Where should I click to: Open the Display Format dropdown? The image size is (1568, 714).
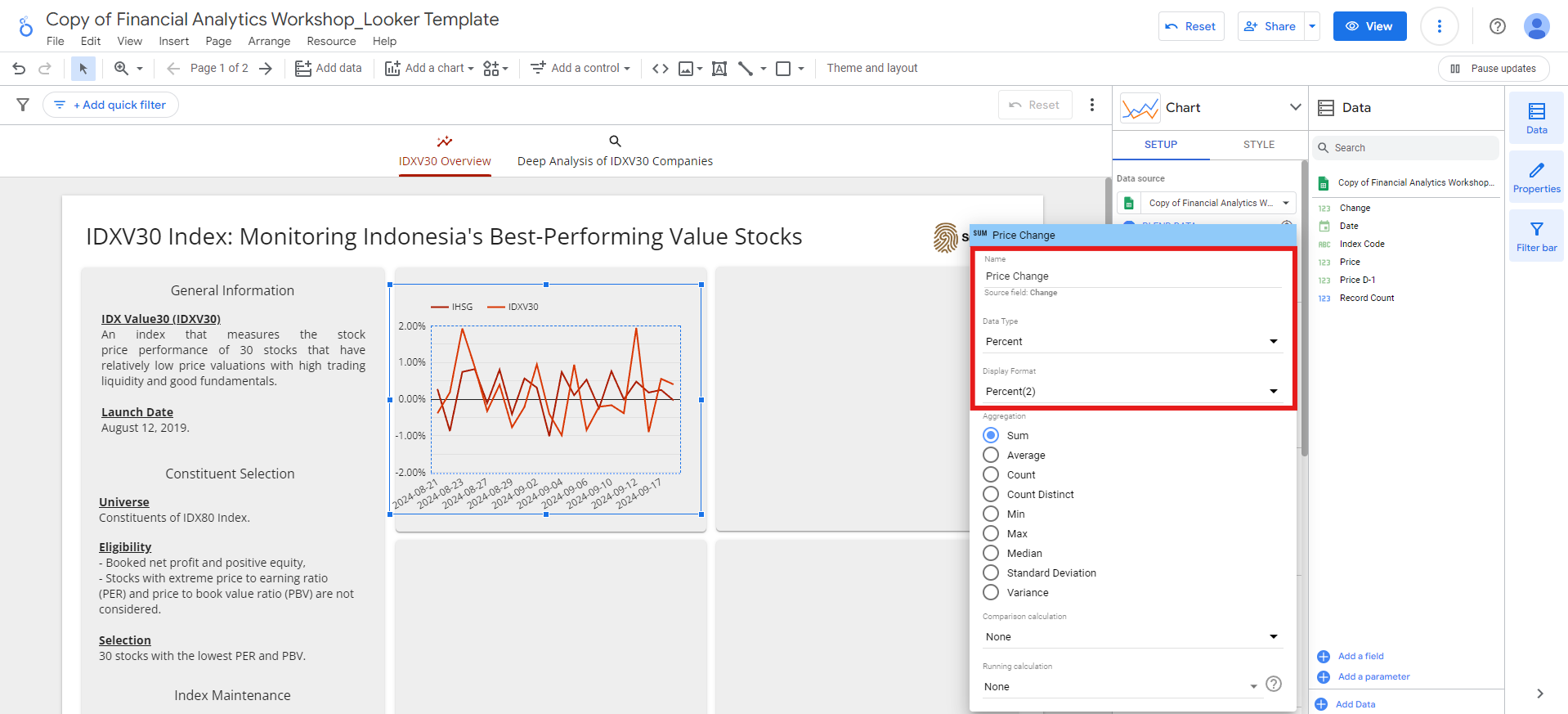coord(1132,392)
